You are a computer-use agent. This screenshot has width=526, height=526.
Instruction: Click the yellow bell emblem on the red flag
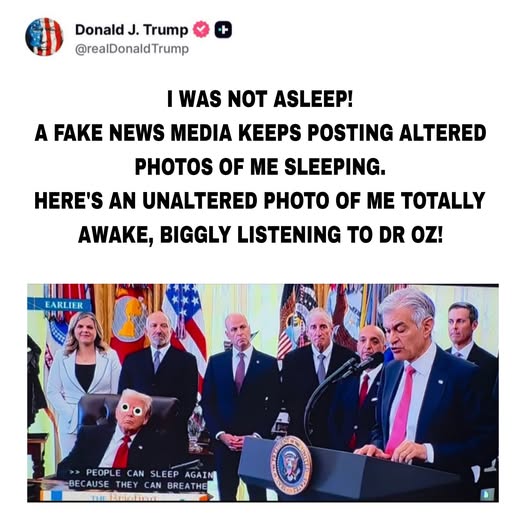pyautogui.click(x=128, y=318)
